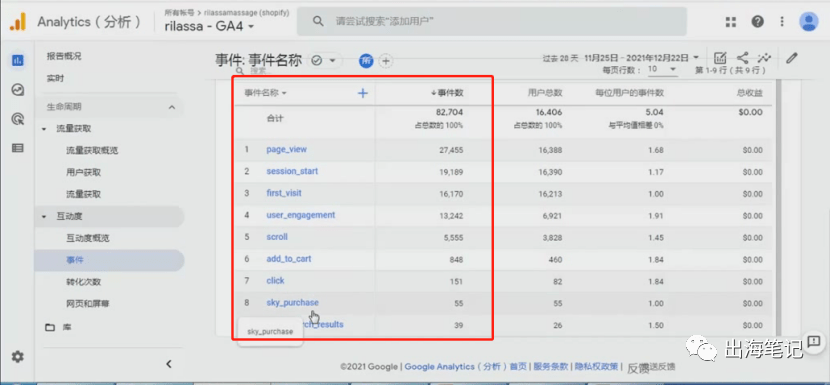Open the Admin gear settings icon
Viewport: 830px width, 385px height.
tap(18, 357)
